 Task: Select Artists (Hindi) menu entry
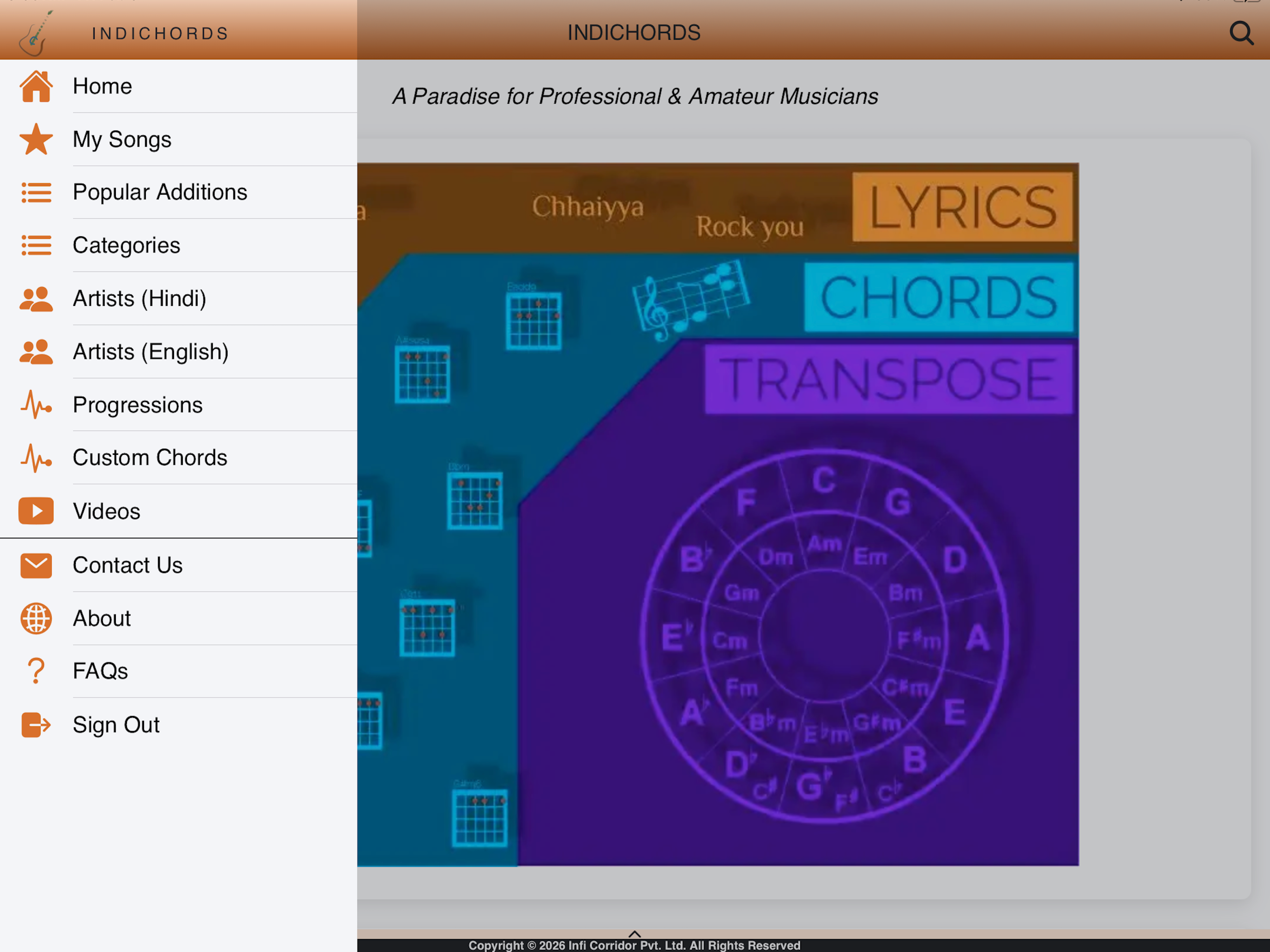[179, 299]
